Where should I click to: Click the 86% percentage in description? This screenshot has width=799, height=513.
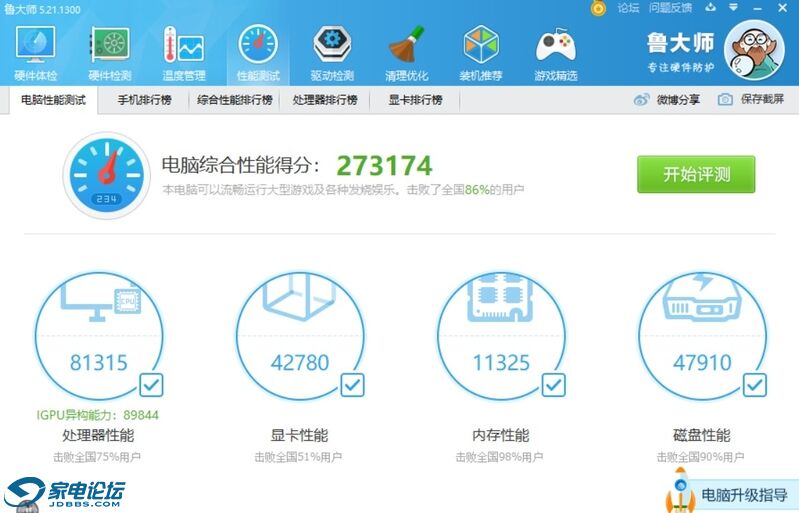point(477,190)
